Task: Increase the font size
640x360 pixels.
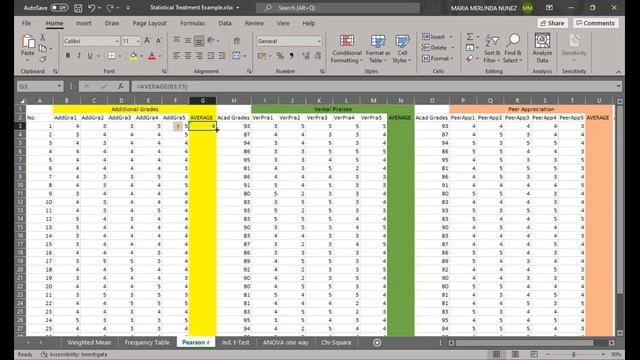Action: coord(147,40)
